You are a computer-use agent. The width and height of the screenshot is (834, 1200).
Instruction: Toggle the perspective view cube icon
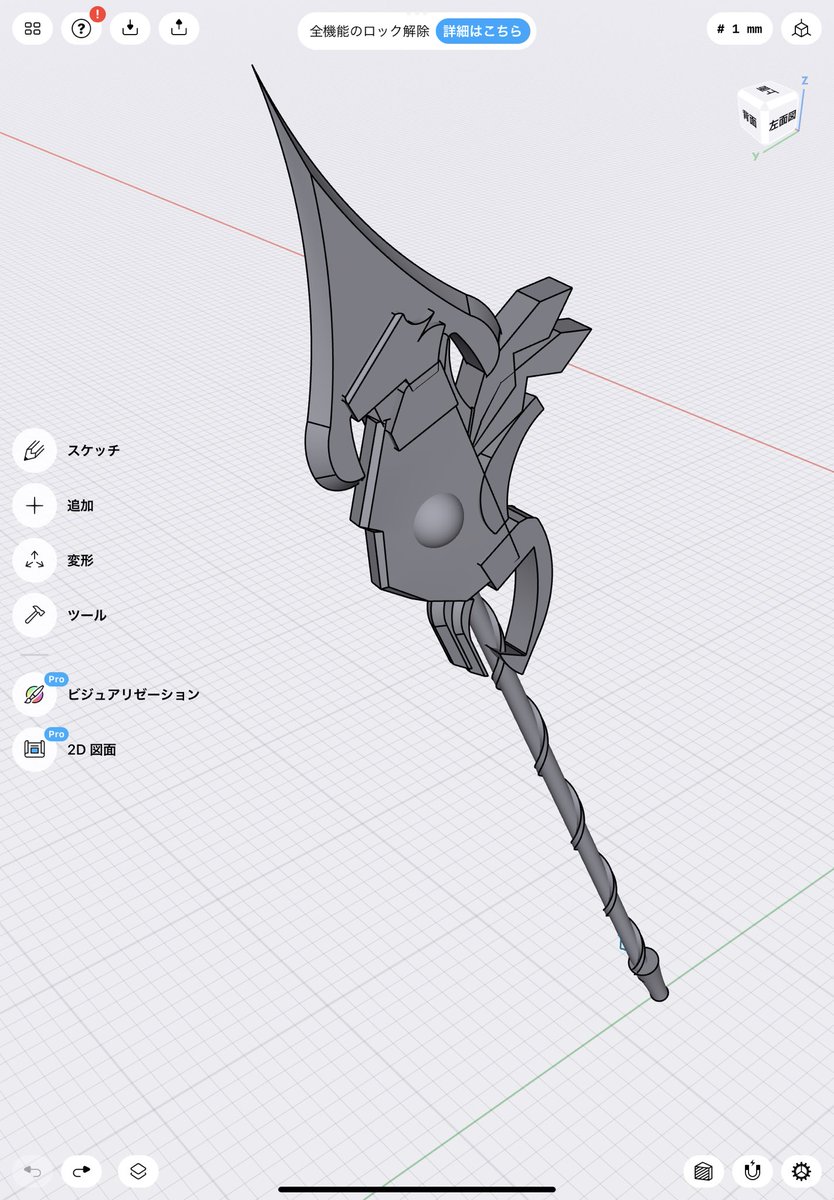[x=801, y=29]
